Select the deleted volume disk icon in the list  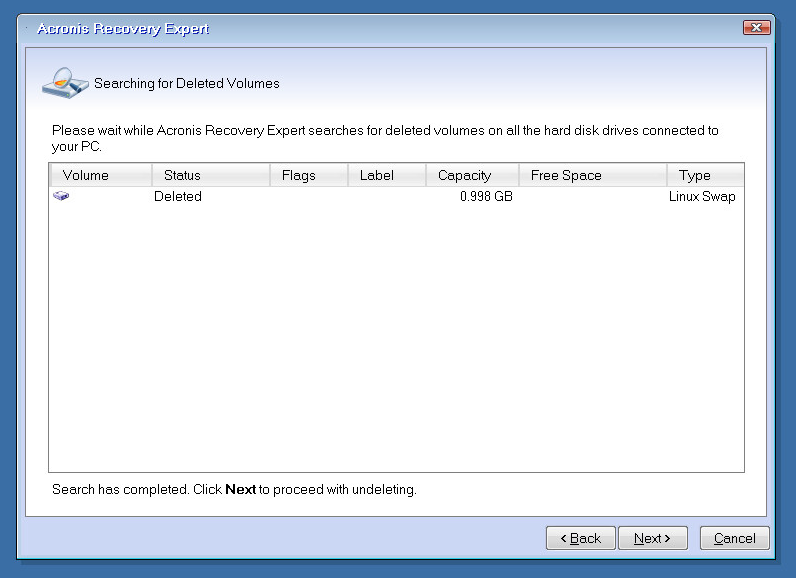[x=61, y=197]
